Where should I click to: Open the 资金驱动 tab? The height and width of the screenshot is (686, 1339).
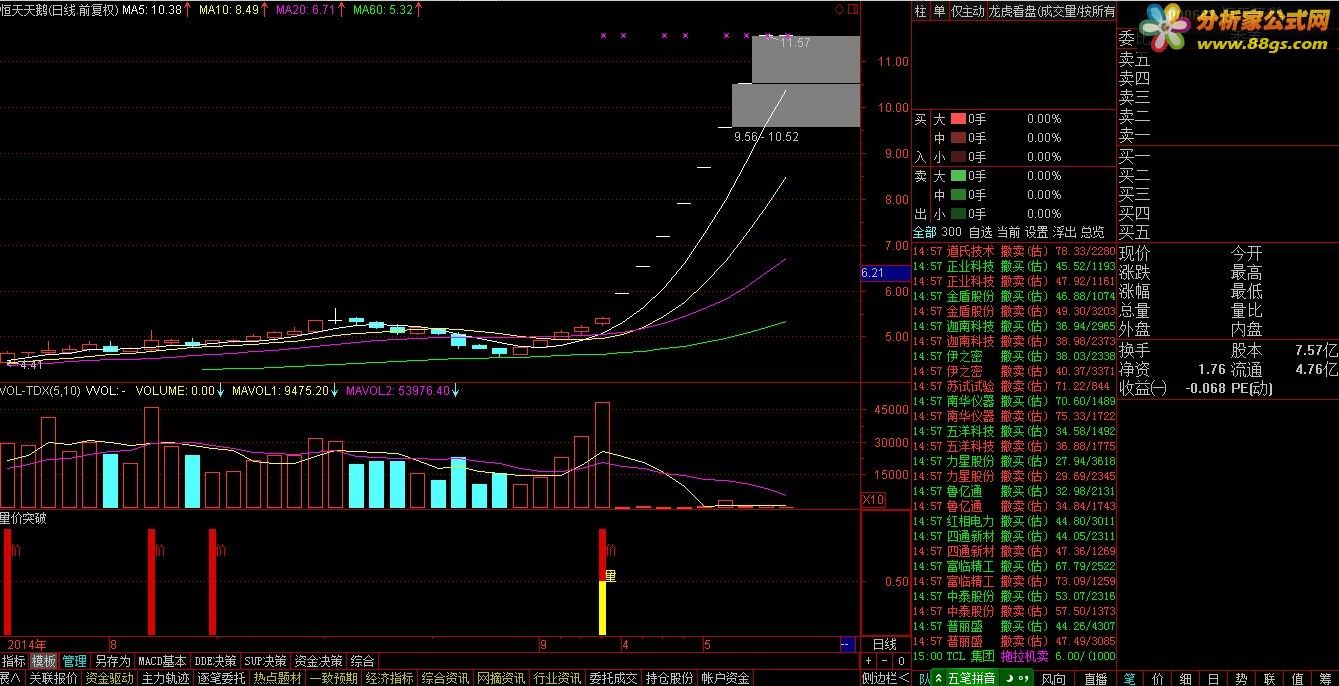[109, 678]
